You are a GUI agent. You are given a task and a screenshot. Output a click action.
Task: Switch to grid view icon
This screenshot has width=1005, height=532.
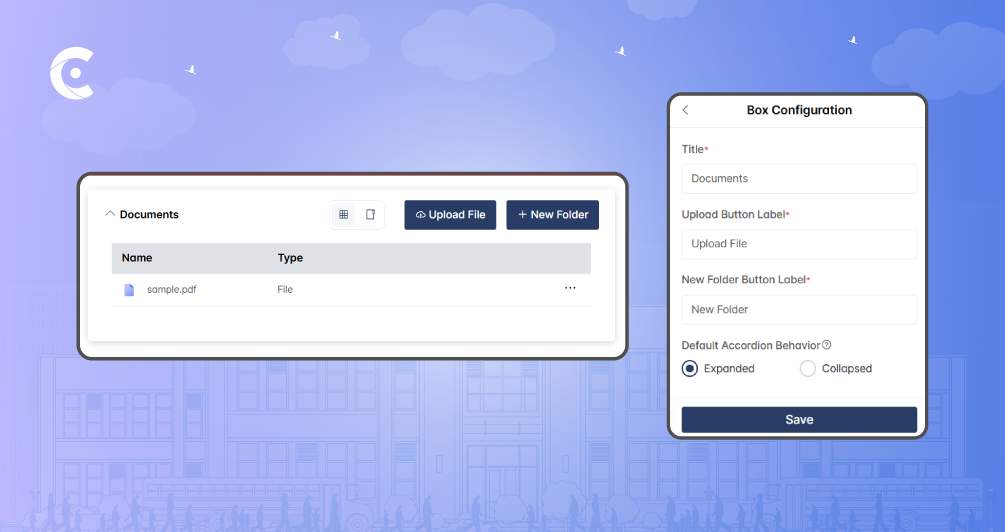343,215
